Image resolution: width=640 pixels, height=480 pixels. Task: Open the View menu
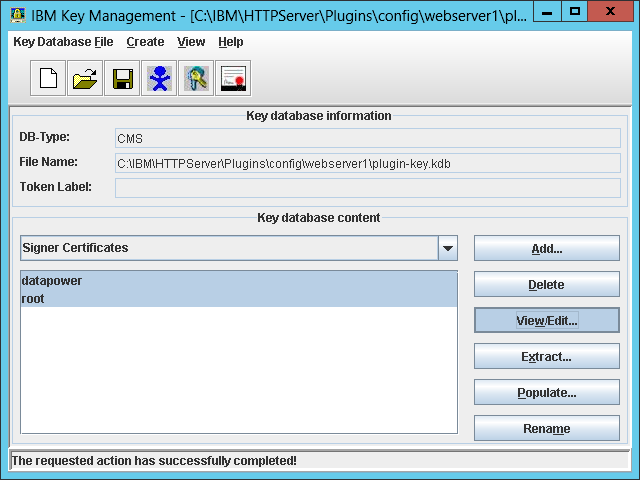191,42
